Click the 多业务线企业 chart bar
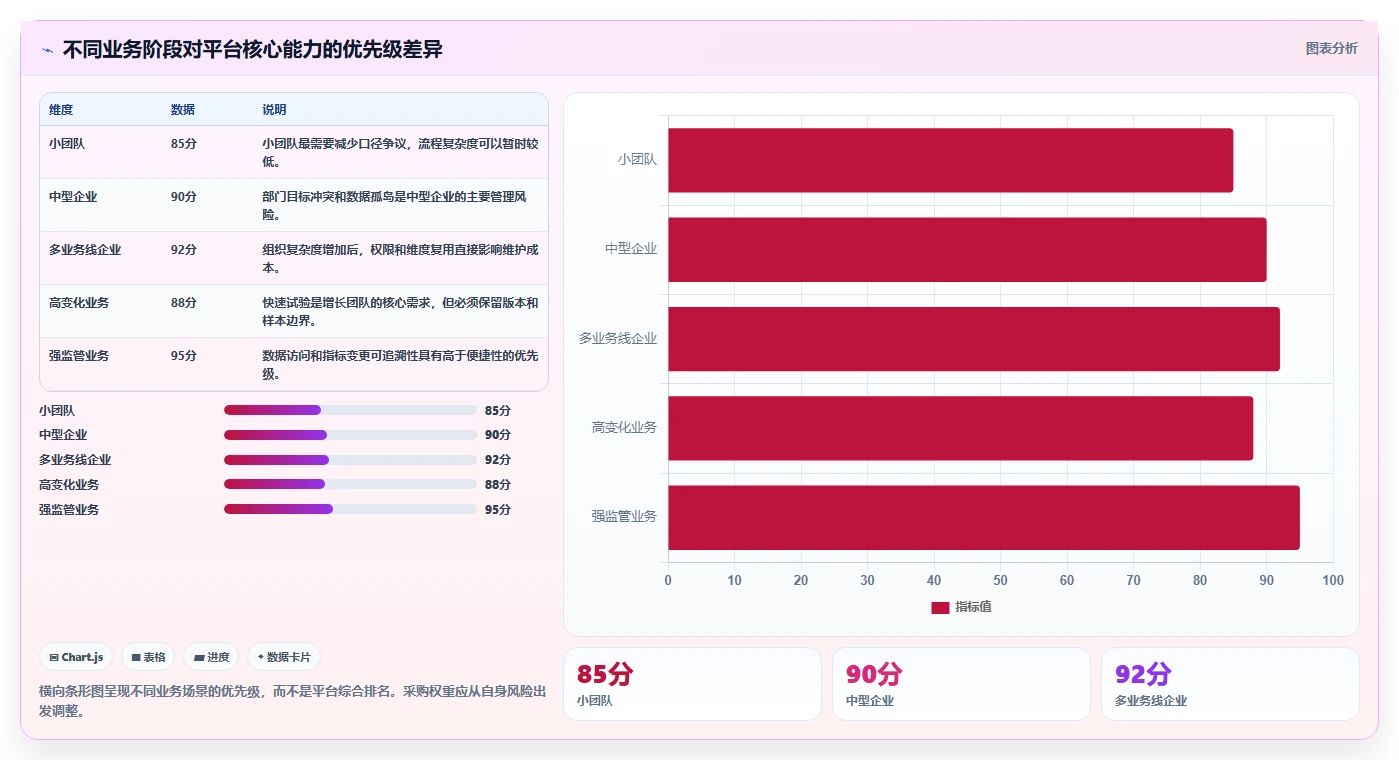 coord(974,339)
